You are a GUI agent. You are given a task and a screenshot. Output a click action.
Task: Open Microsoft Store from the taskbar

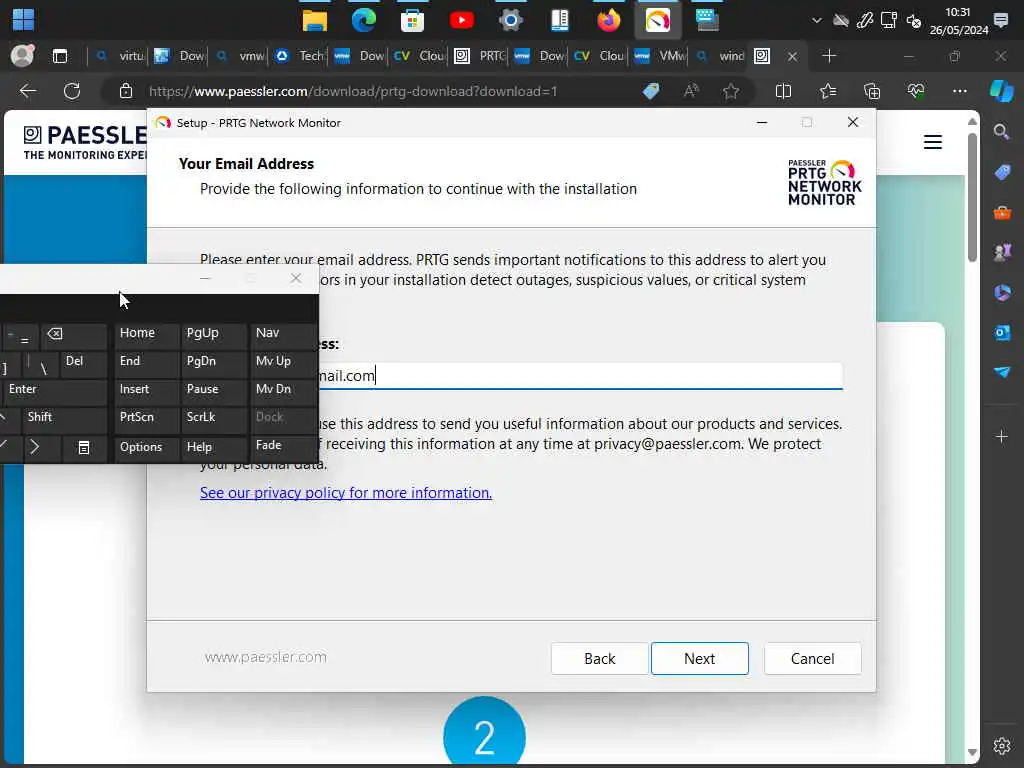click(413, 20)
